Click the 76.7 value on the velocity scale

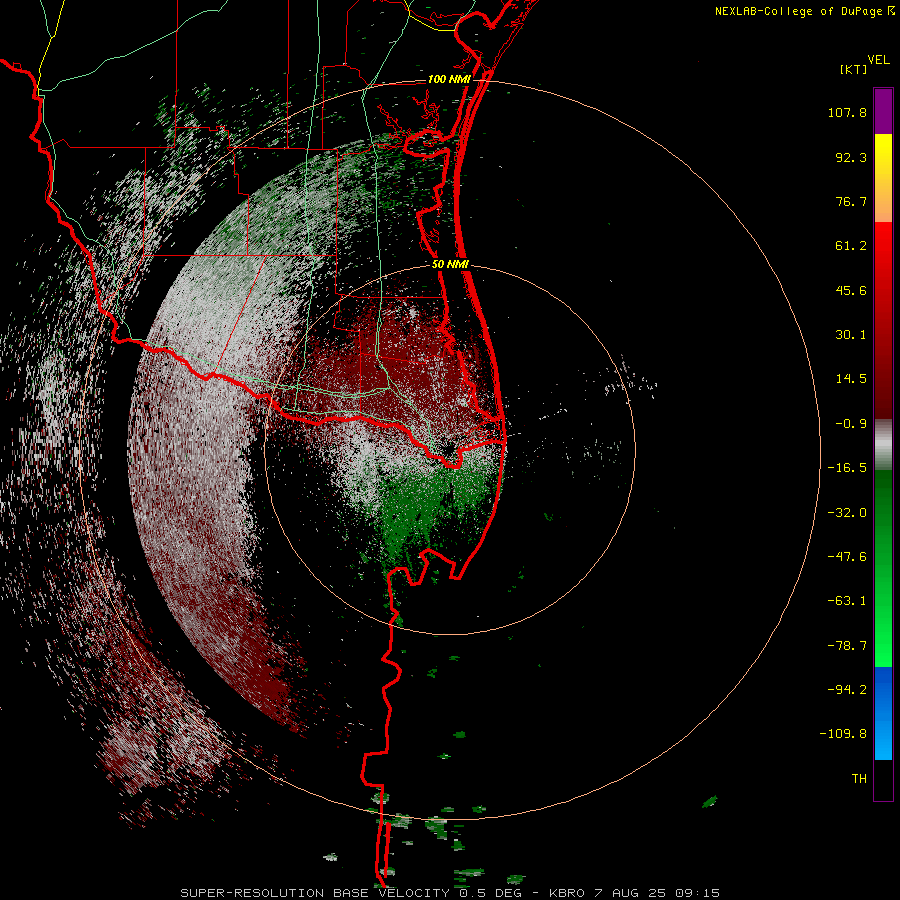[851, 201]
